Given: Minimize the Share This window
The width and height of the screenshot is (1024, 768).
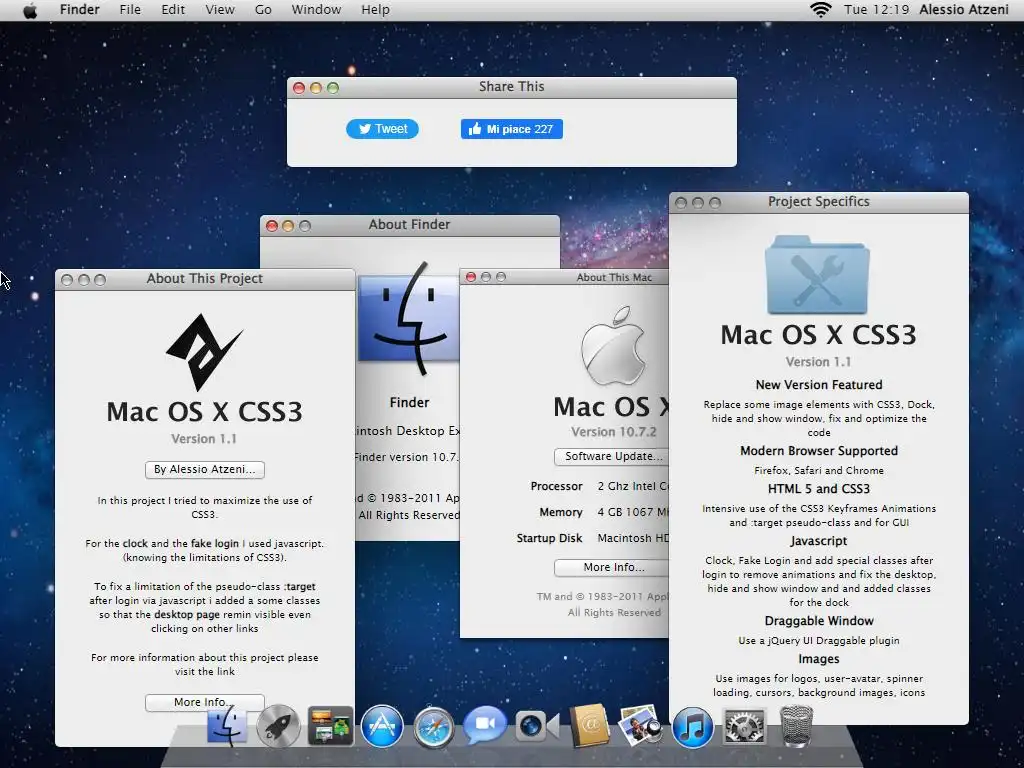Looking at the screenshot, I should pos(316,88).
